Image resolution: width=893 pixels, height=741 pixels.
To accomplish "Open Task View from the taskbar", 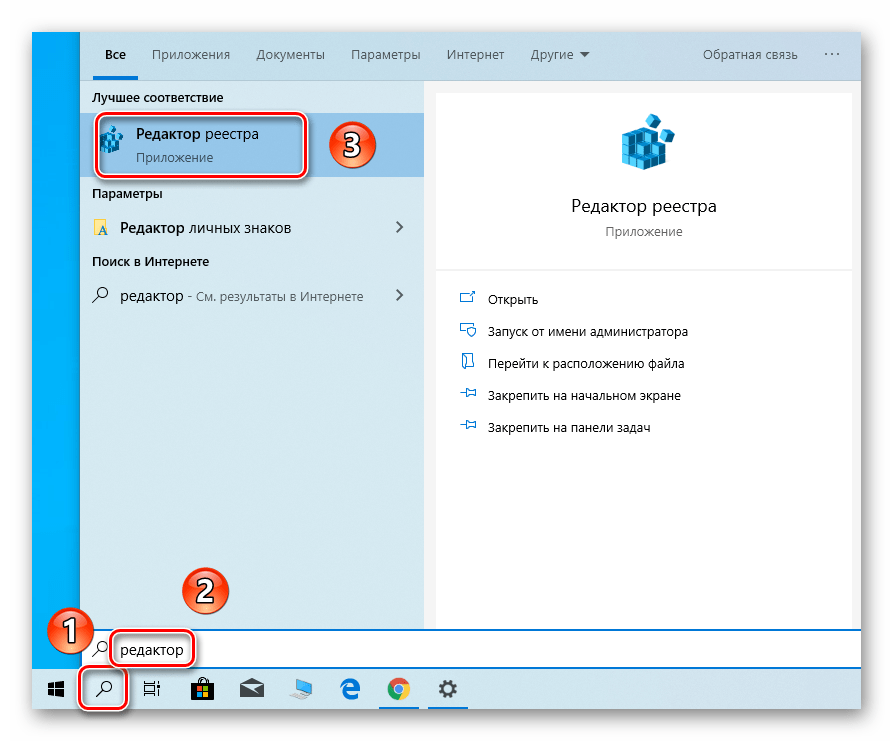I will (152, 688).
